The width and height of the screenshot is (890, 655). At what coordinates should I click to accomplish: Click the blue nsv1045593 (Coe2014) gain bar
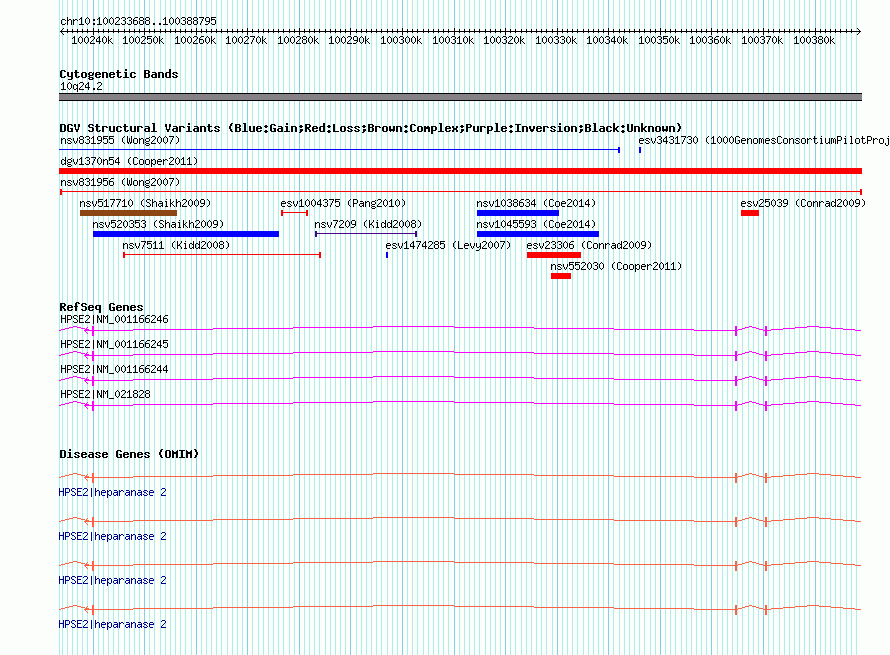tap(538, 234)
